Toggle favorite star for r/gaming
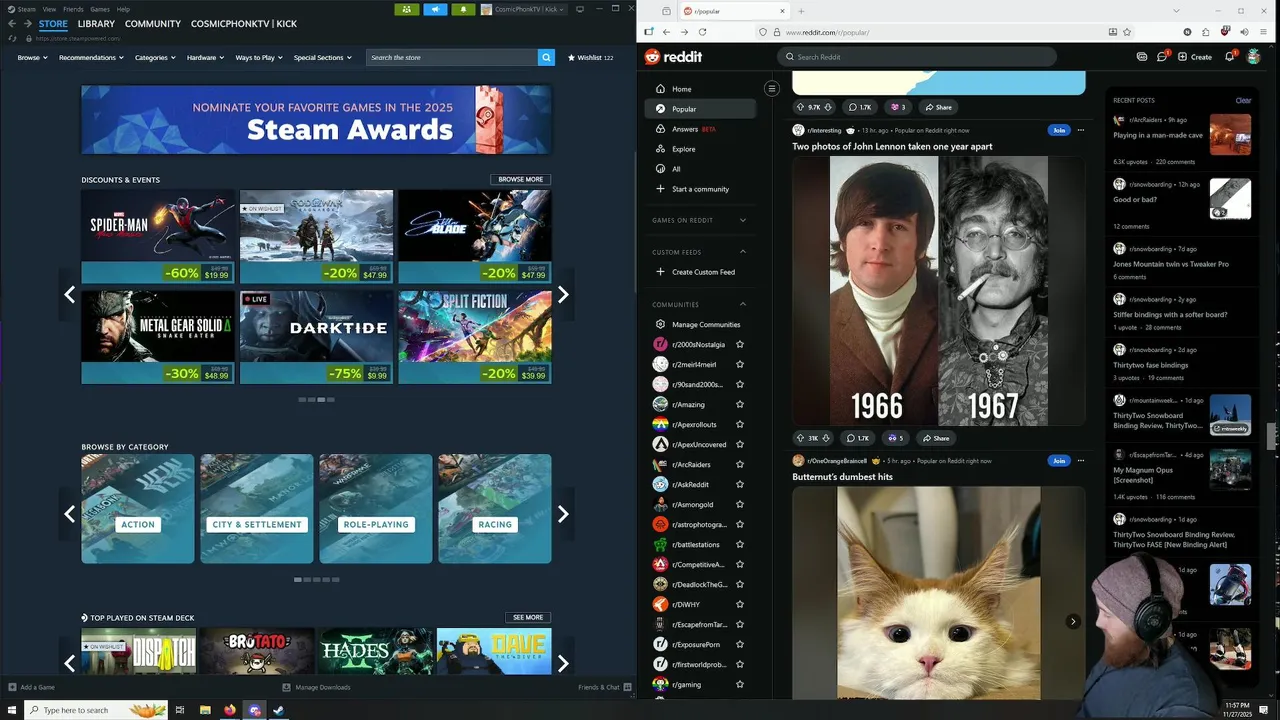The image size is (1280, 720). coord(740,684)
